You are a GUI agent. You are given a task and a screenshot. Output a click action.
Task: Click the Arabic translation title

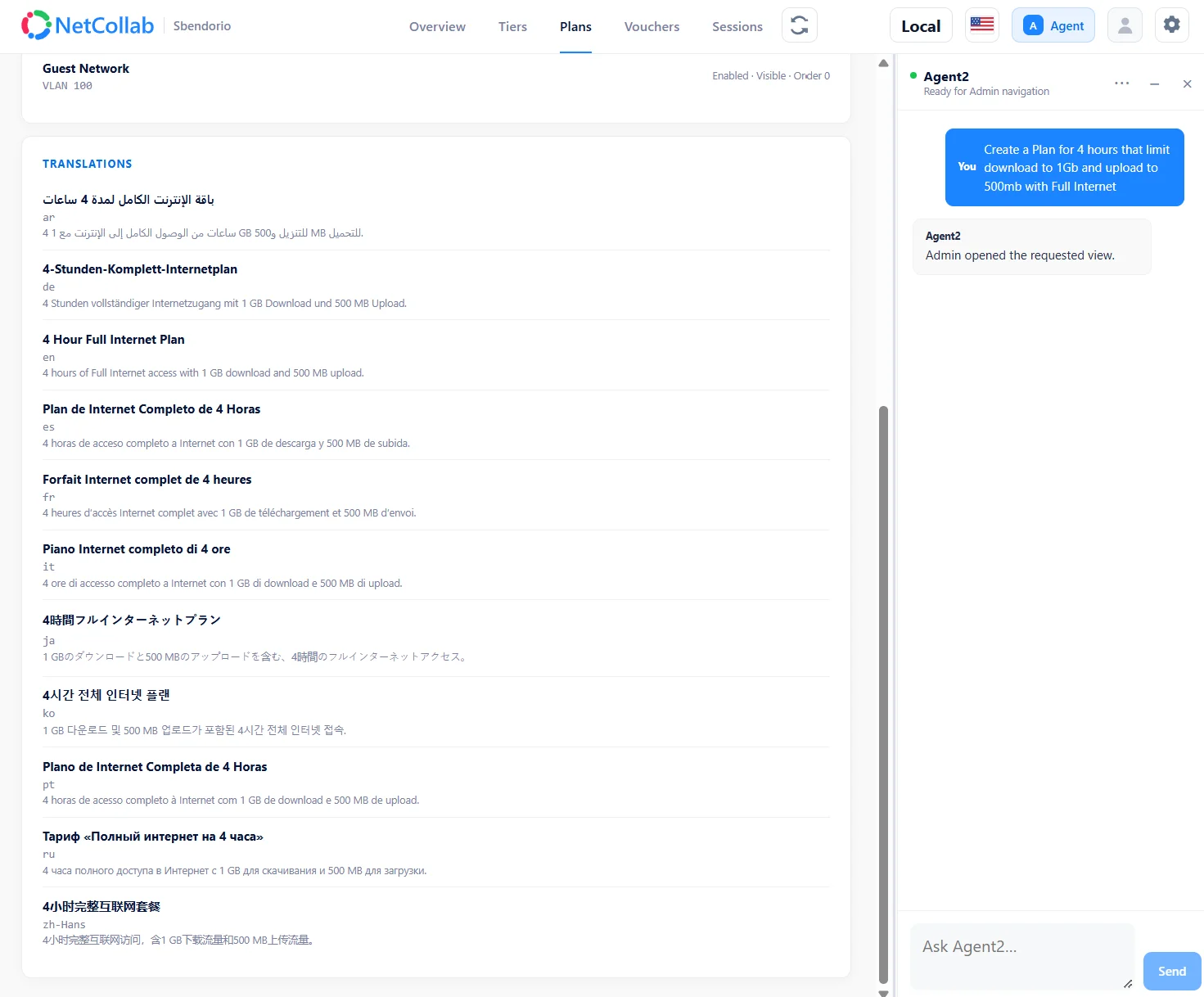(x=129, y=200)
